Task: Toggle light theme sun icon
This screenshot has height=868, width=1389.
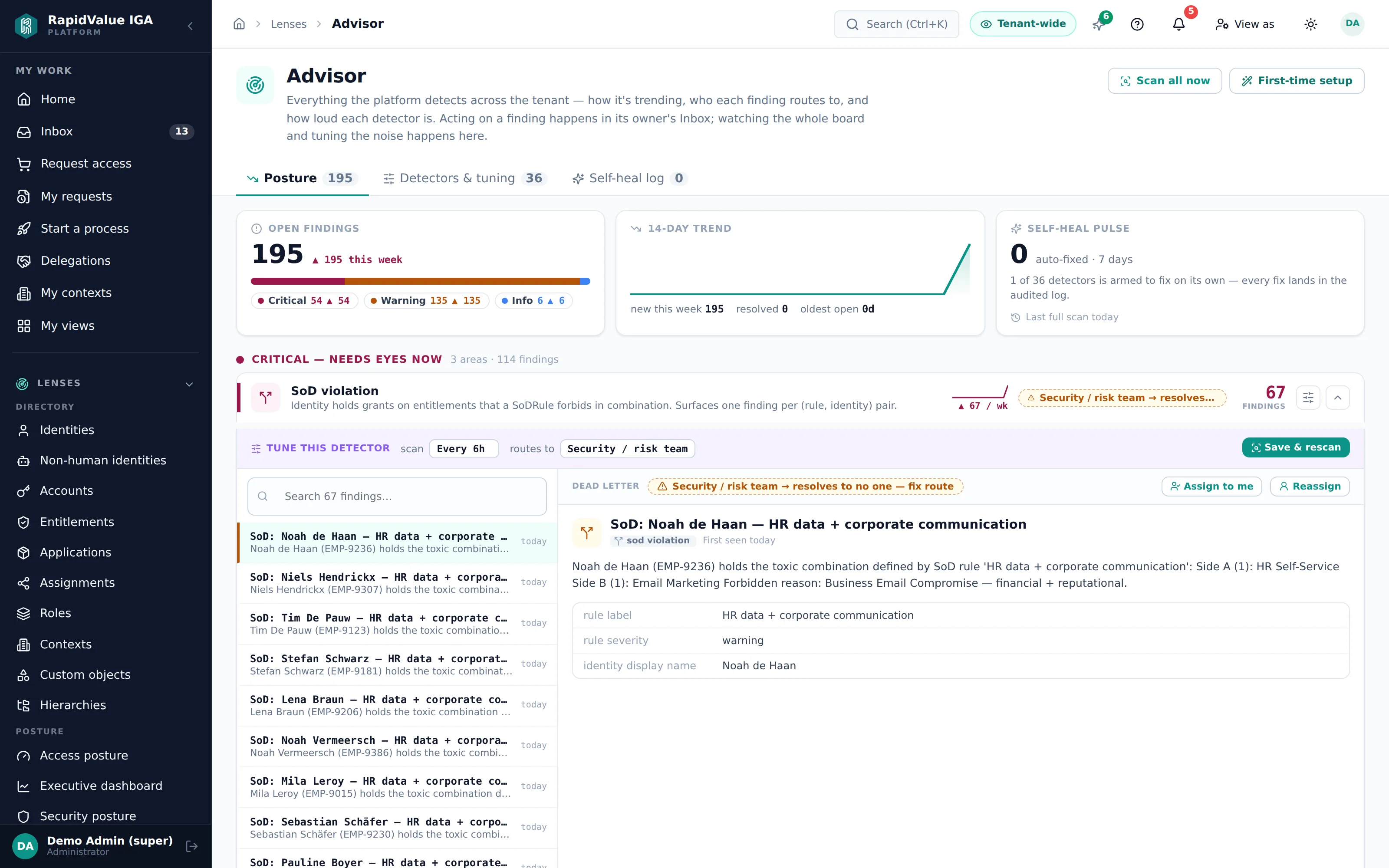Action: pos(1310,24)
